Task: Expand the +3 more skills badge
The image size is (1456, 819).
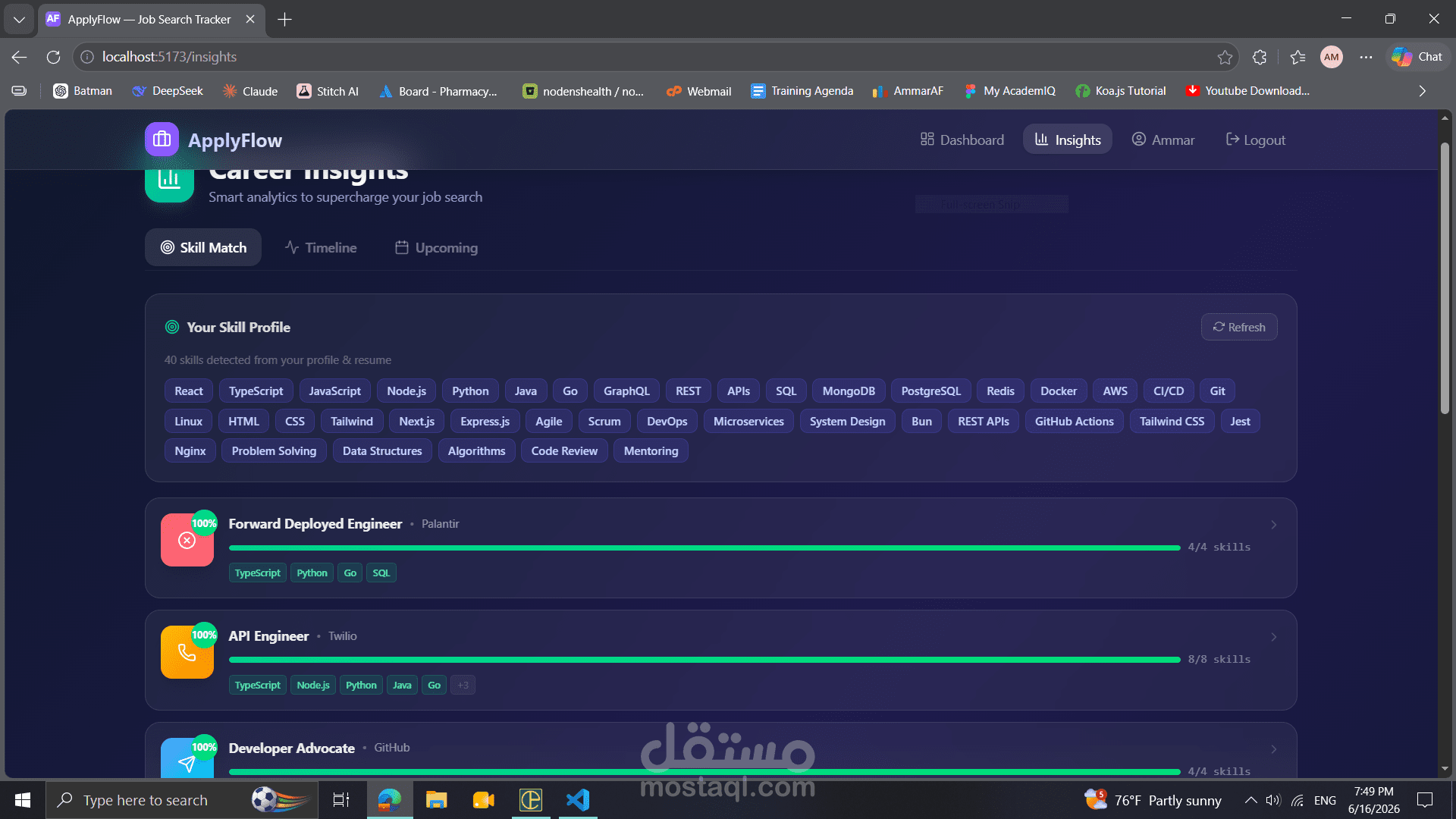Action: click(463, 685)
